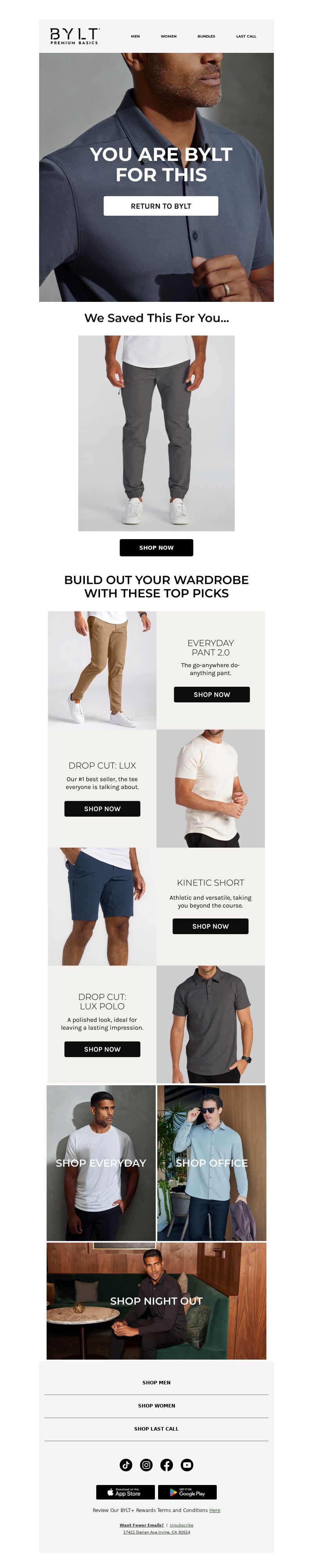Open the Instagram social icon
Screen dimensions: 313x1568
(x=146, y=1465)
